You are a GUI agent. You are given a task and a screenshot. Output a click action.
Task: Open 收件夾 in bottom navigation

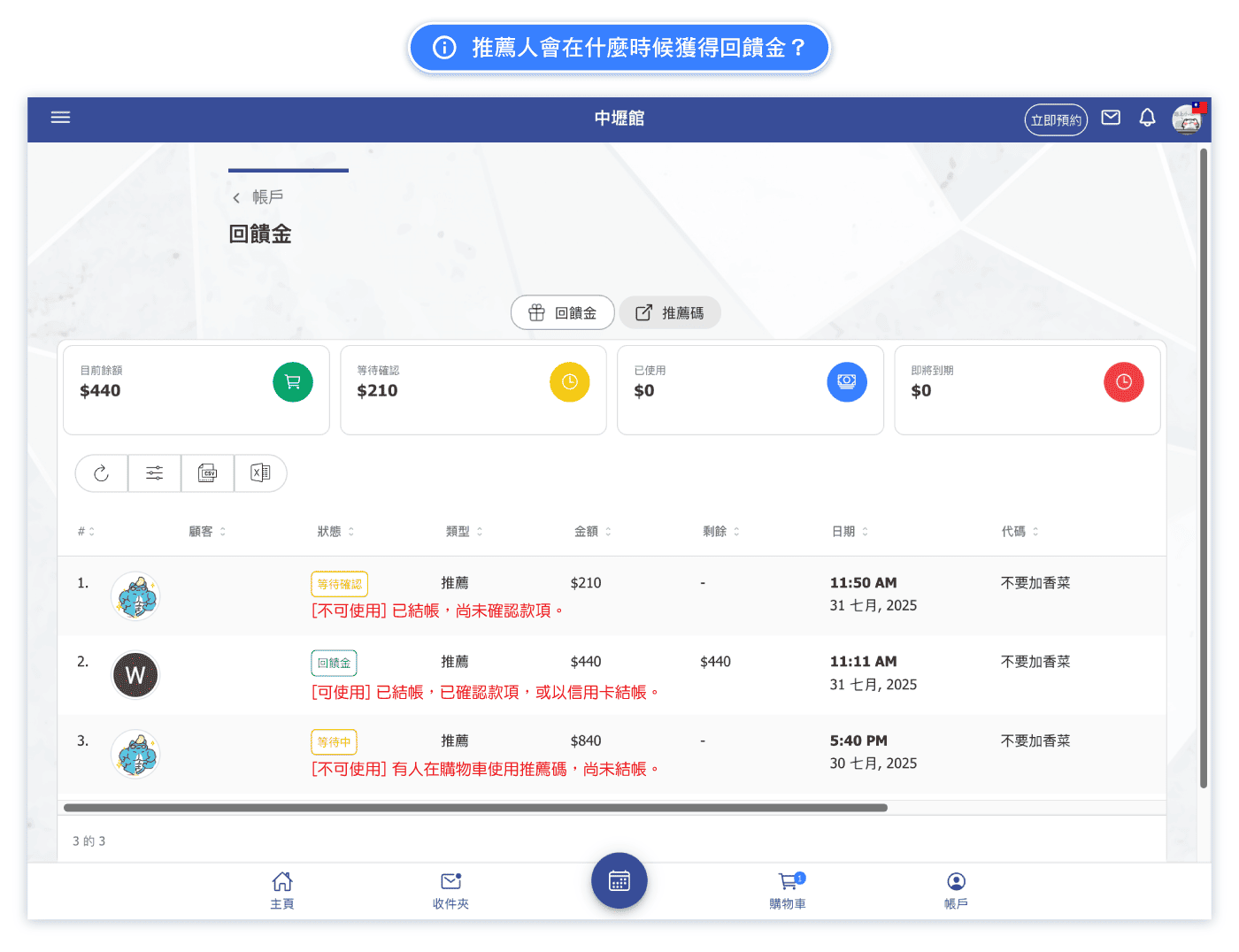(x=450, y=889)
